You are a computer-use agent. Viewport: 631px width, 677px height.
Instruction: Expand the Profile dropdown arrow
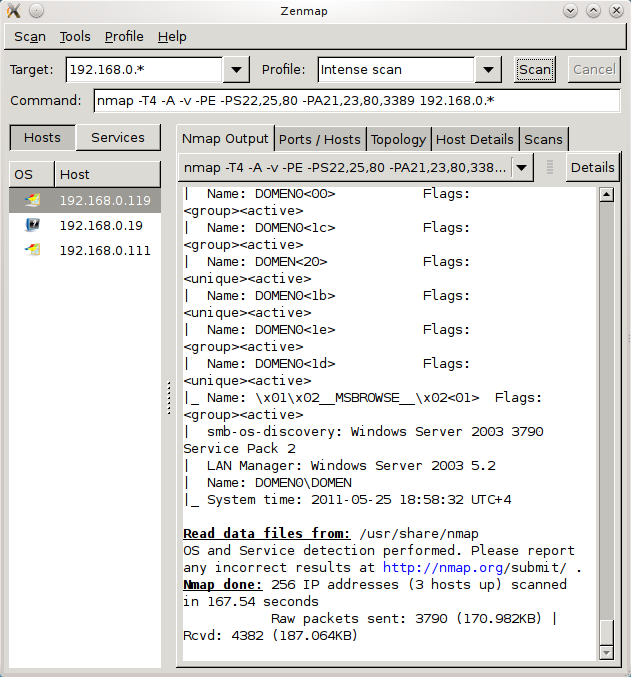[x=488, y=70]
